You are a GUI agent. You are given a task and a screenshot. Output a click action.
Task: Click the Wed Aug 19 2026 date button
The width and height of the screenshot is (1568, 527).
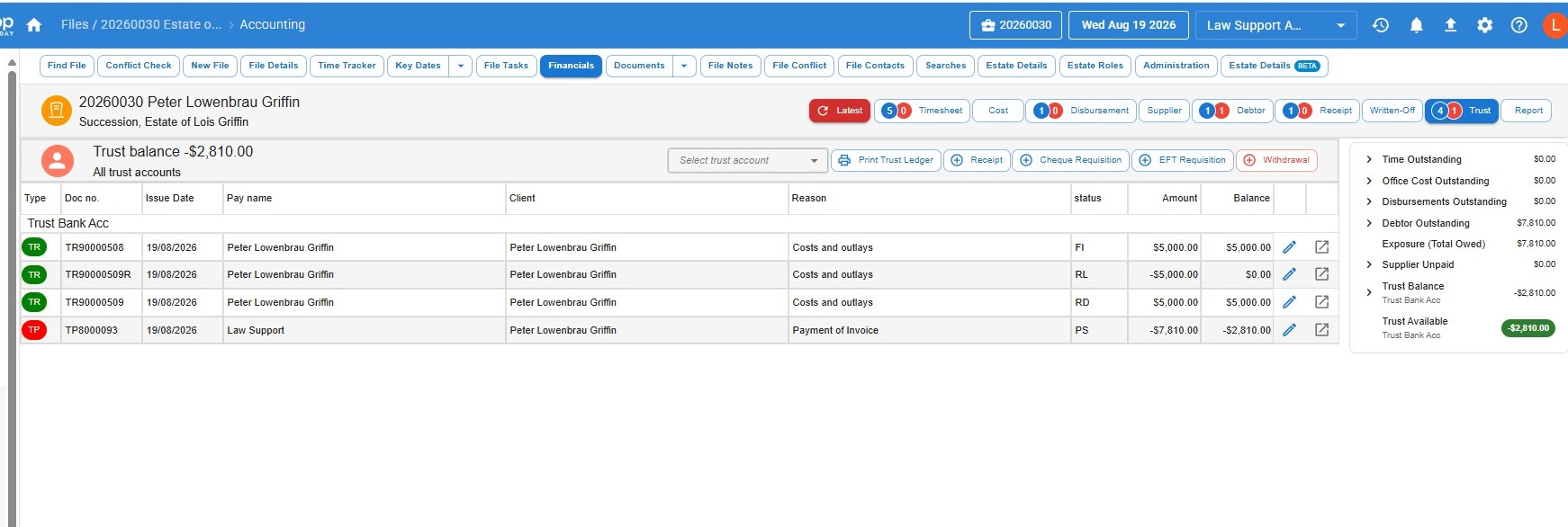(1129, 25)
